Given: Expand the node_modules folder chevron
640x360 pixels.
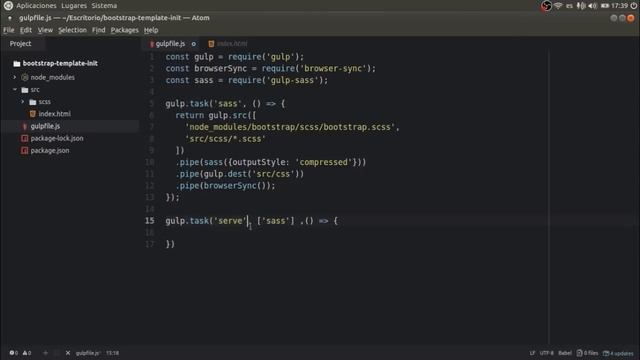Looking at the screenshot, I should click(x=15, y=77).
